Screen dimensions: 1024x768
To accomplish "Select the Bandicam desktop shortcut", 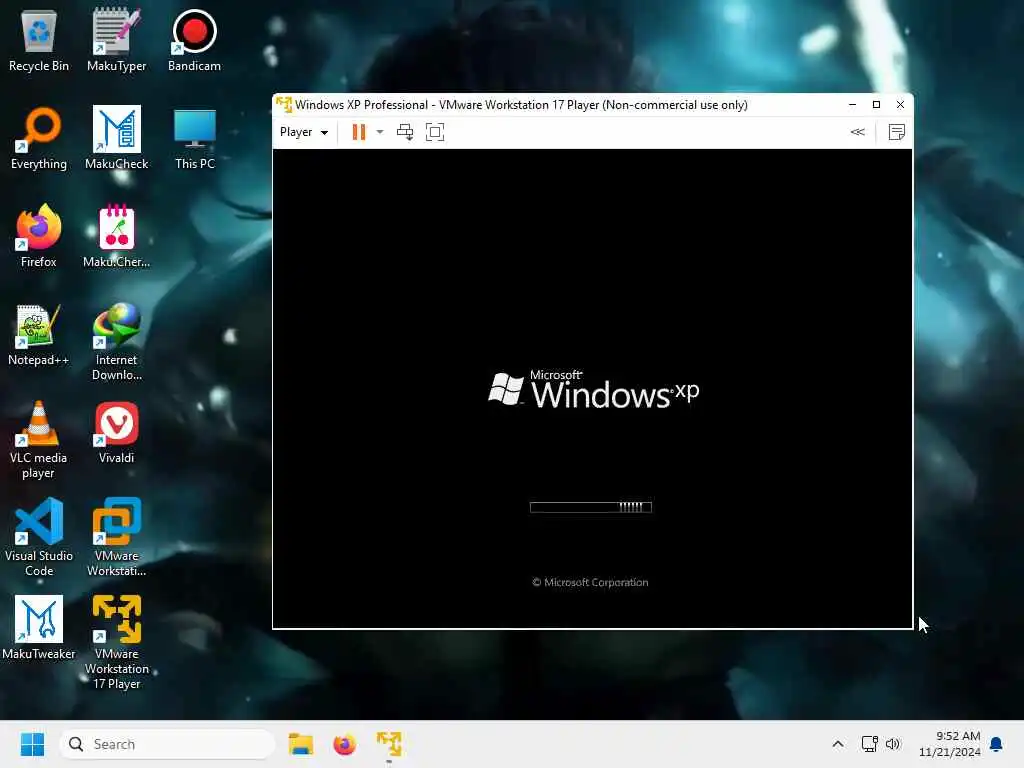I will pyautogui.click(x=194, y=40).
